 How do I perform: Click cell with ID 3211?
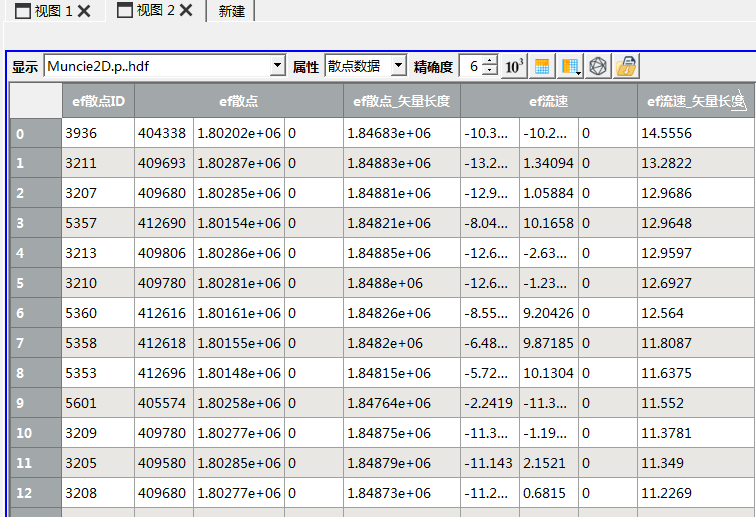pos(98,163)
